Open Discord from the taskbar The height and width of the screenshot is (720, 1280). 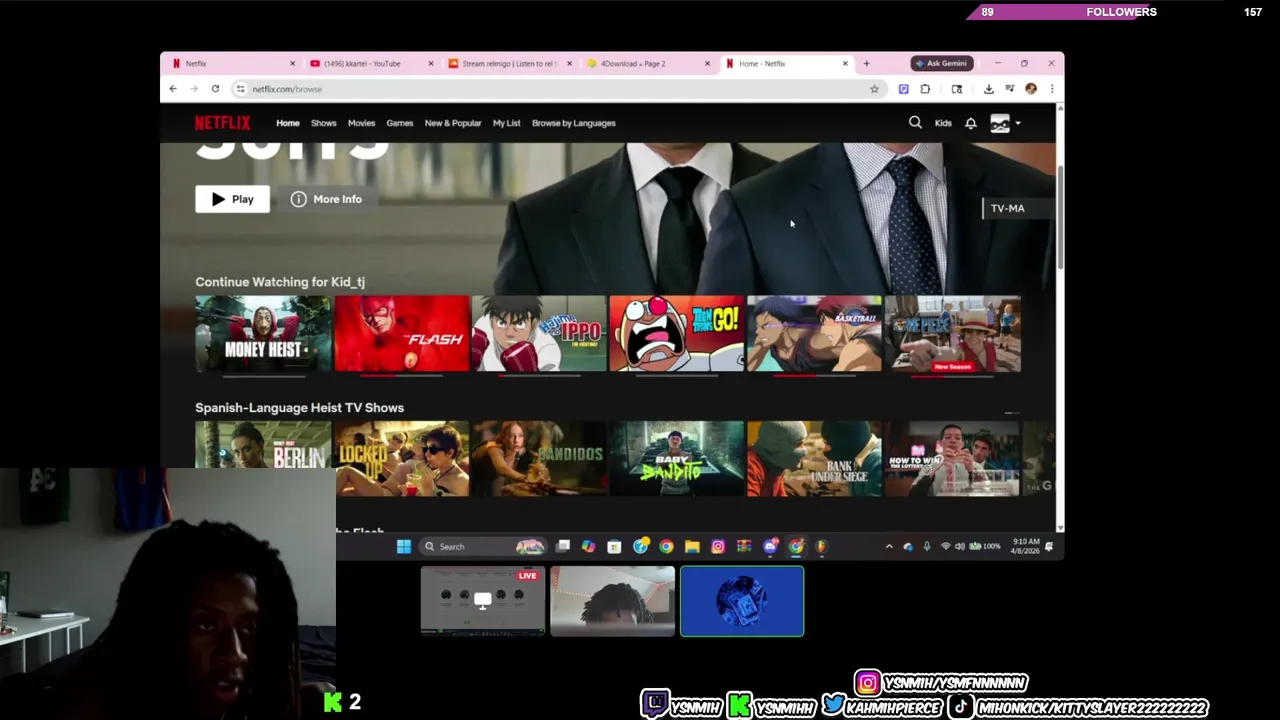point(771,546)
